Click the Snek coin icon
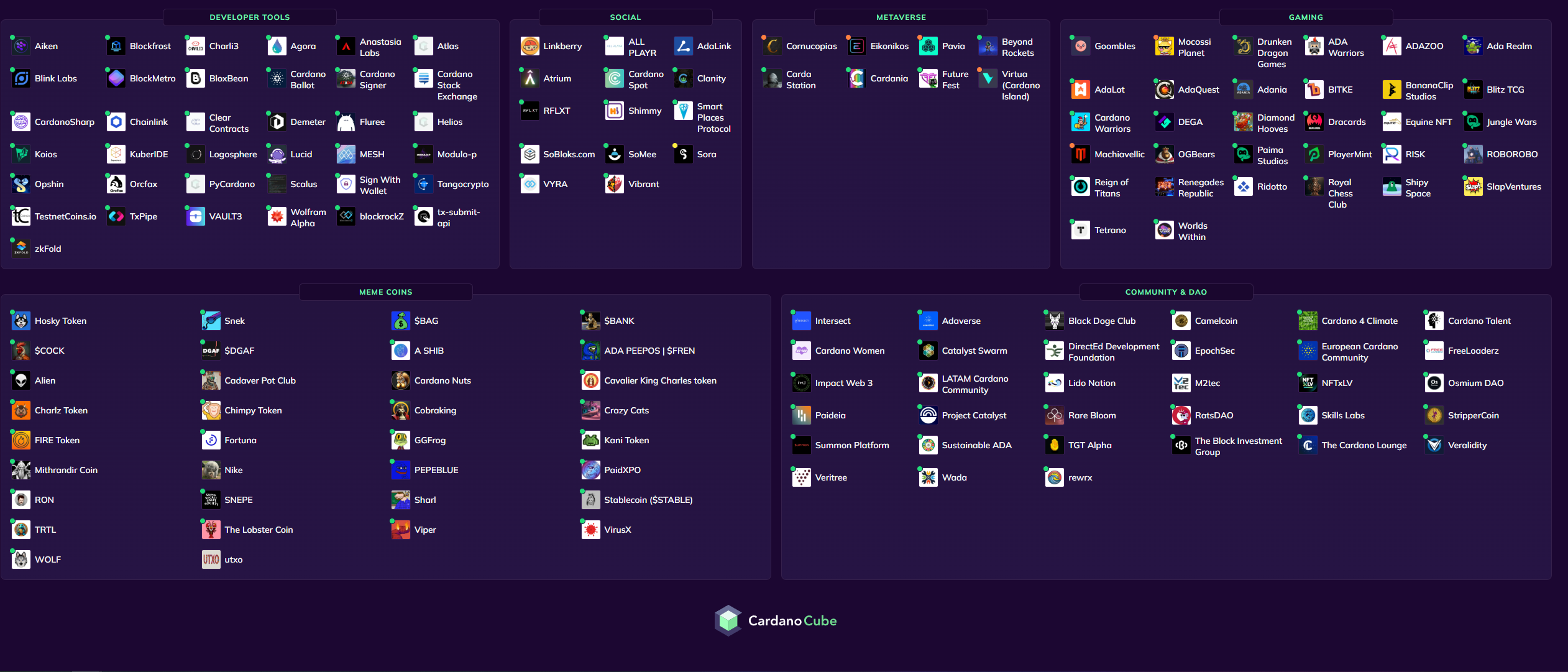This screenshot has width=1568, height=672. (211, 321)
